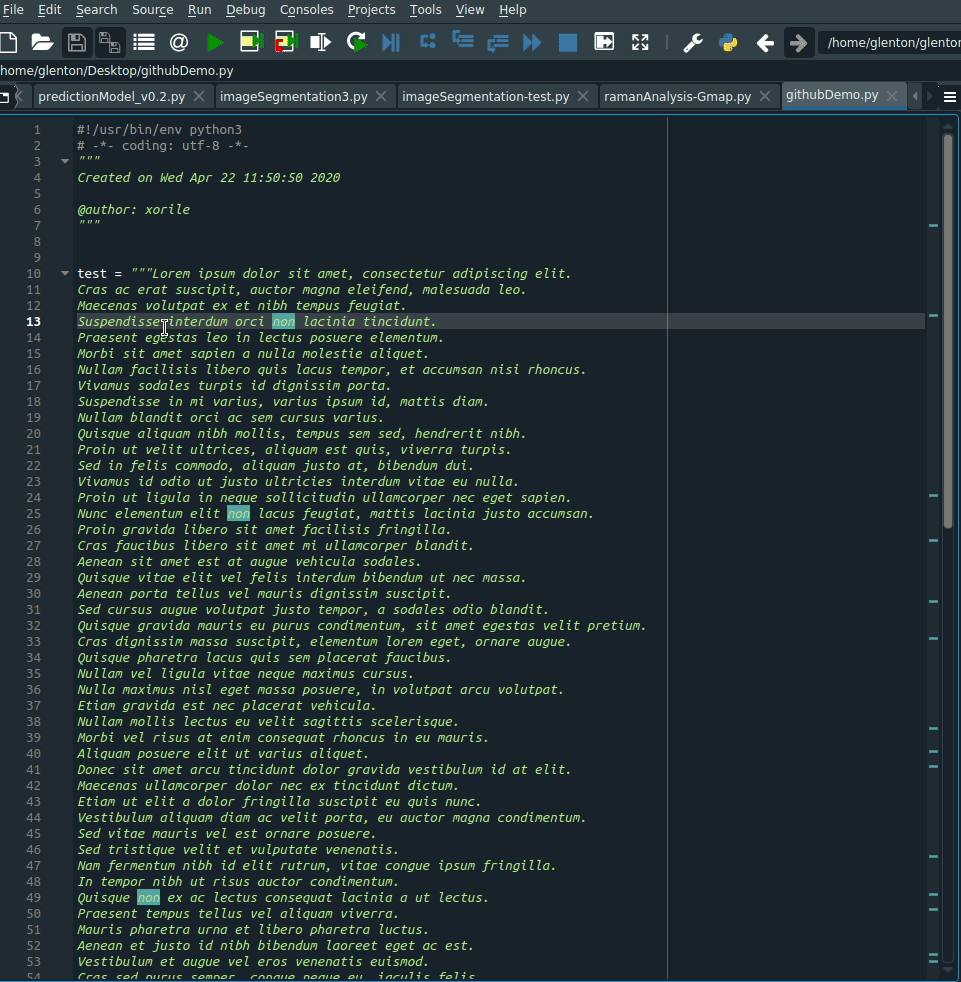Viewport: 961px width, 982px height.
Task: Open Spyder preferences with the wrench icon
Action: pyautogui.click(x=691, y=42)
